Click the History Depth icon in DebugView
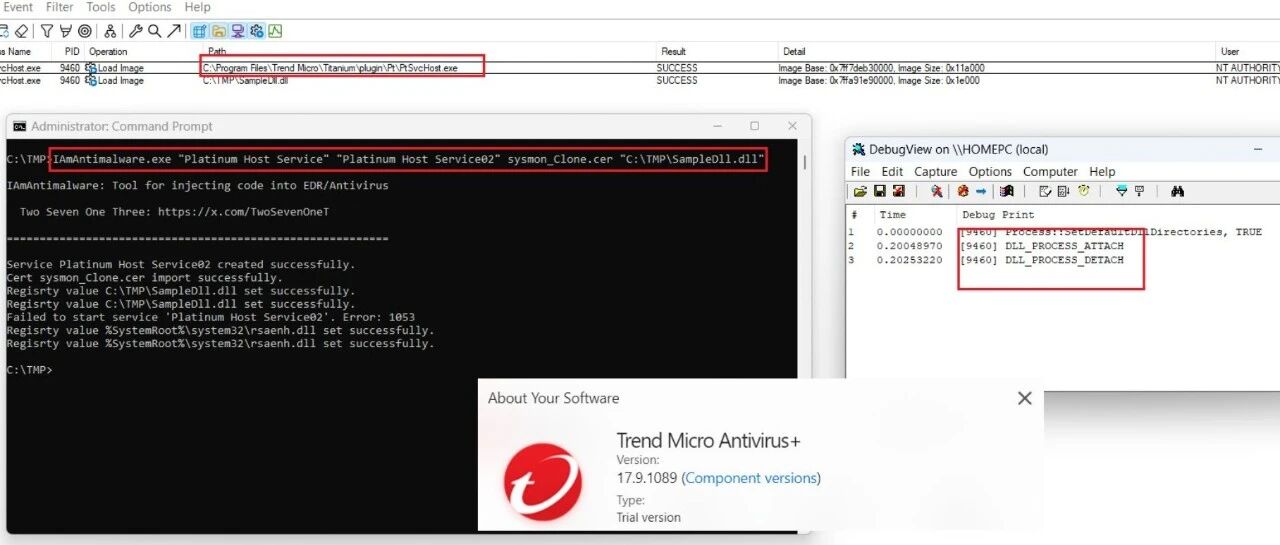The height and width of the screenshot is (545, 1280). click(x=1045, y=191)
